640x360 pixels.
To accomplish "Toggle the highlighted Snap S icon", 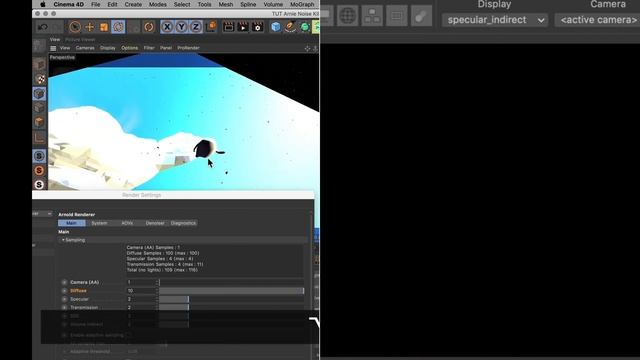I will pyautogui.click(x=39, y=156).
